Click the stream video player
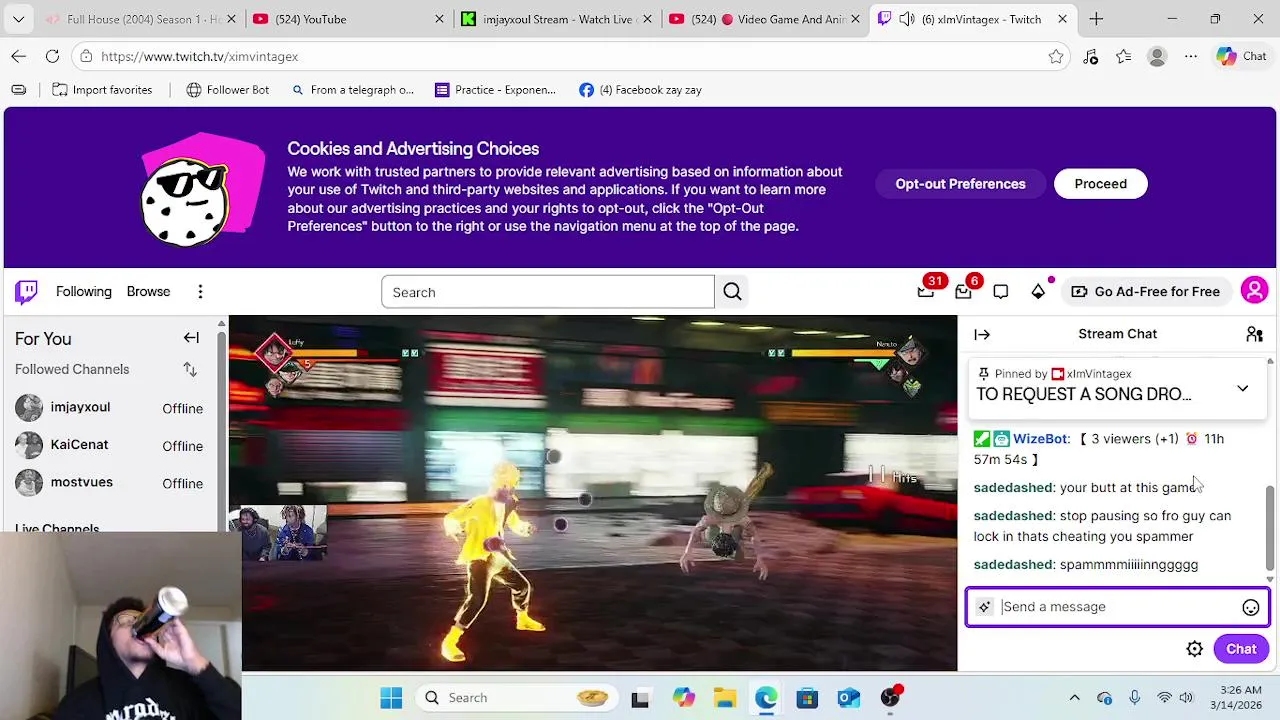 click(592, 493)
